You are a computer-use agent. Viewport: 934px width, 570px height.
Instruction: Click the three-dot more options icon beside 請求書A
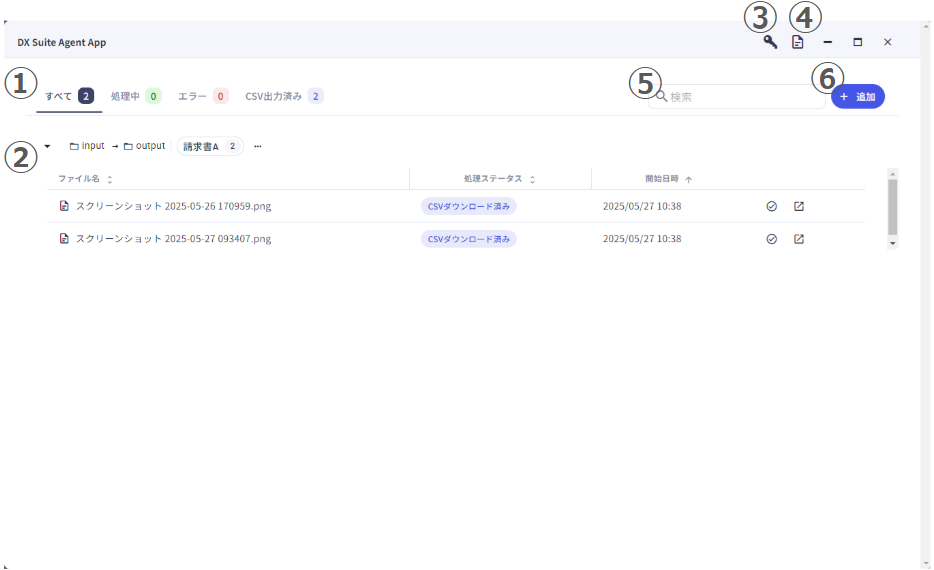pos(258,146)
